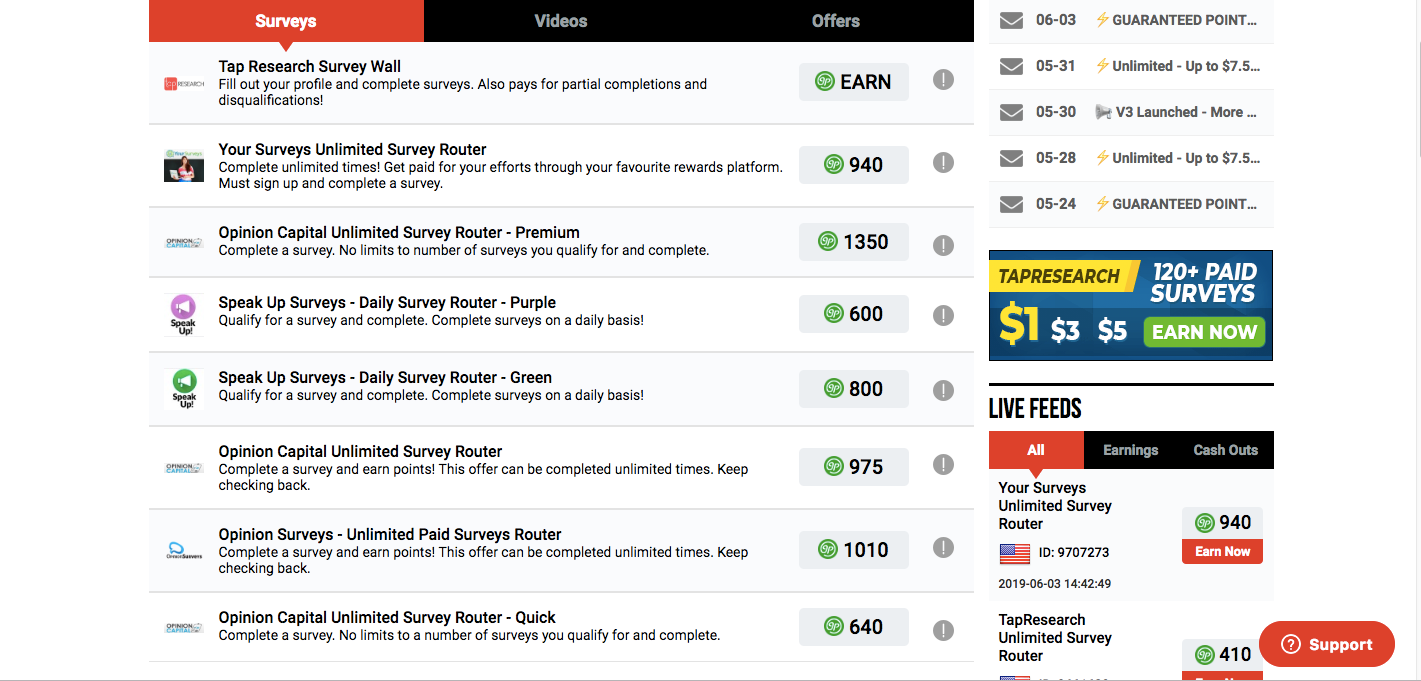Click the green Speak Up logo
The image size is (1421, 681).
[x=184, y=389]
